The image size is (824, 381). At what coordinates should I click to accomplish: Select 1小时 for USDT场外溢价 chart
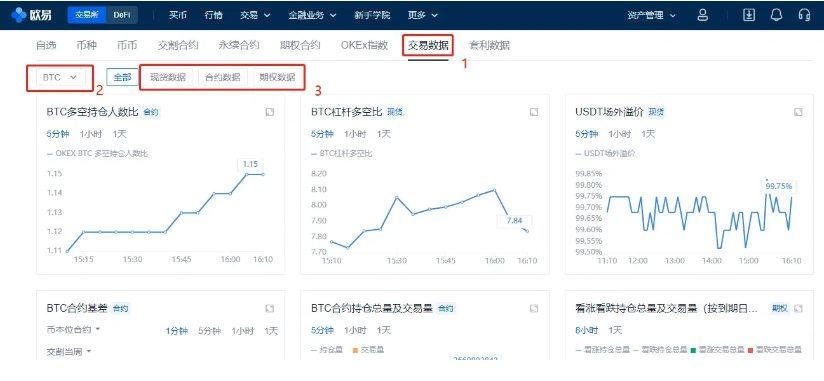620,134
